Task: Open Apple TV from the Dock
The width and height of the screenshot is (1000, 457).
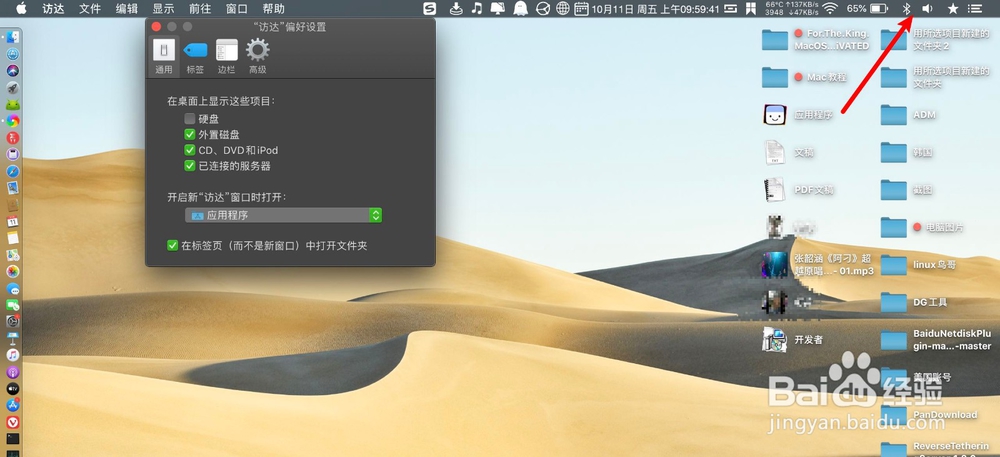Action: (x=13, y=388)
